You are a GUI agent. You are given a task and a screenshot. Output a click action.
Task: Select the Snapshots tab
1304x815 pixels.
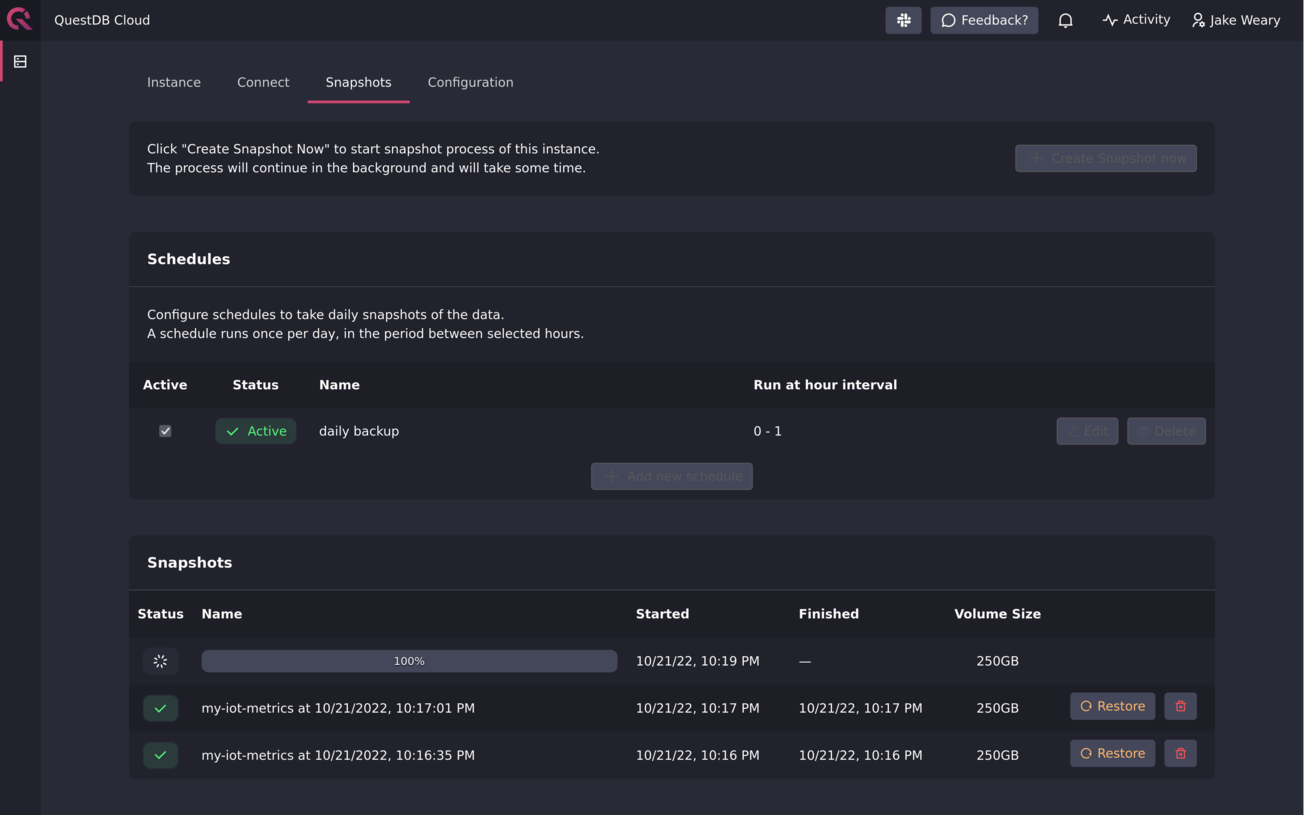(x=358, y=82)
